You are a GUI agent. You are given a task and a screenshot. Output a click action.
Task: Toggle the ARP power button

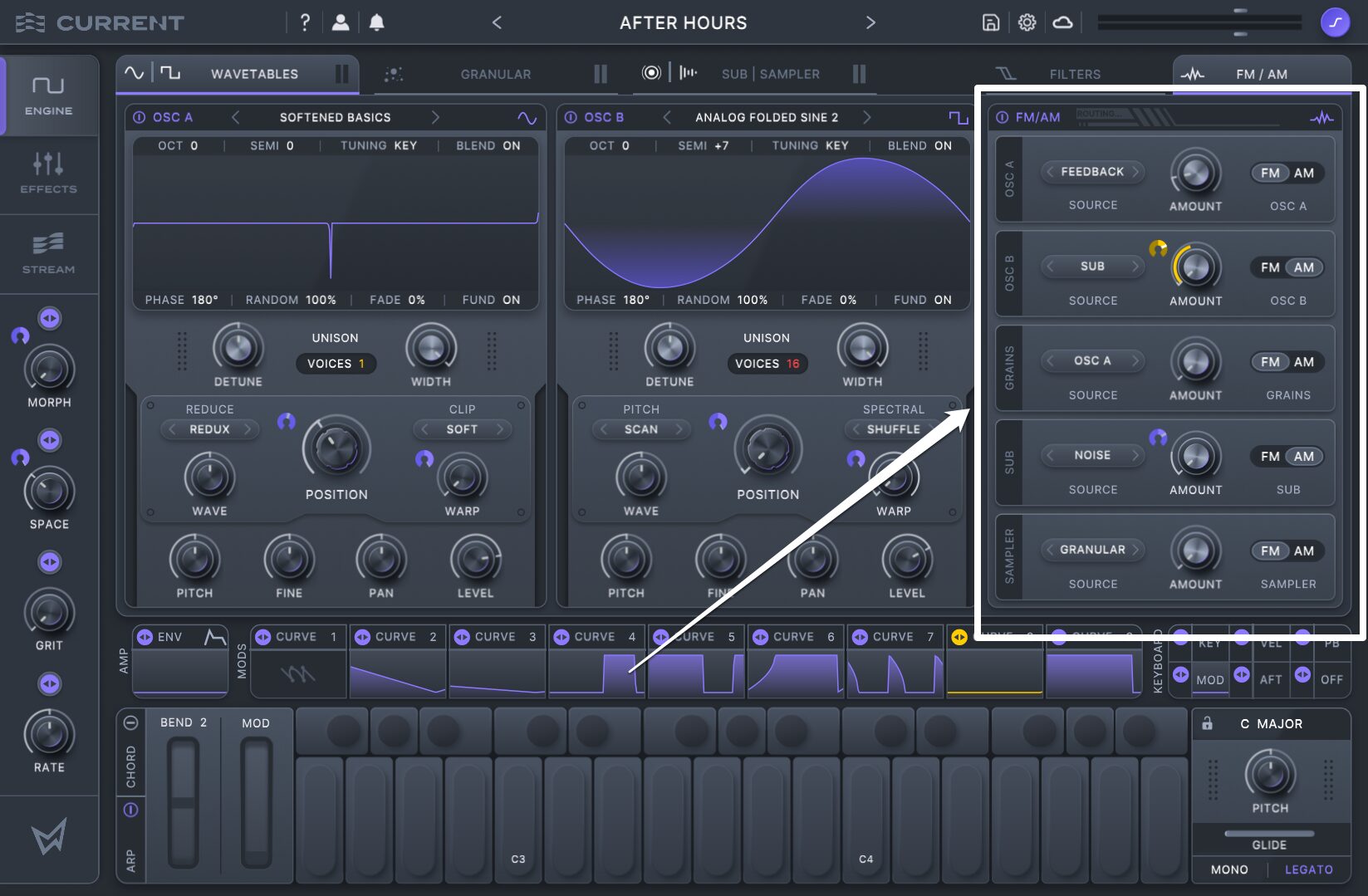coord(130,810)
